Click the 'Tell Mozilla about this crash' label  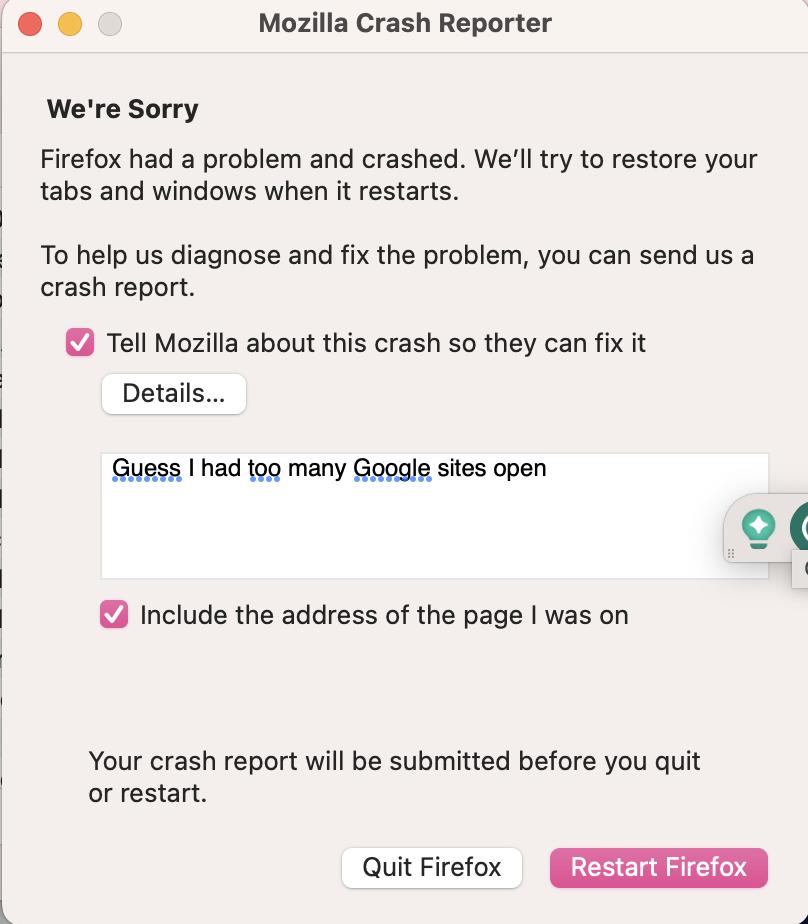(376, 343)
